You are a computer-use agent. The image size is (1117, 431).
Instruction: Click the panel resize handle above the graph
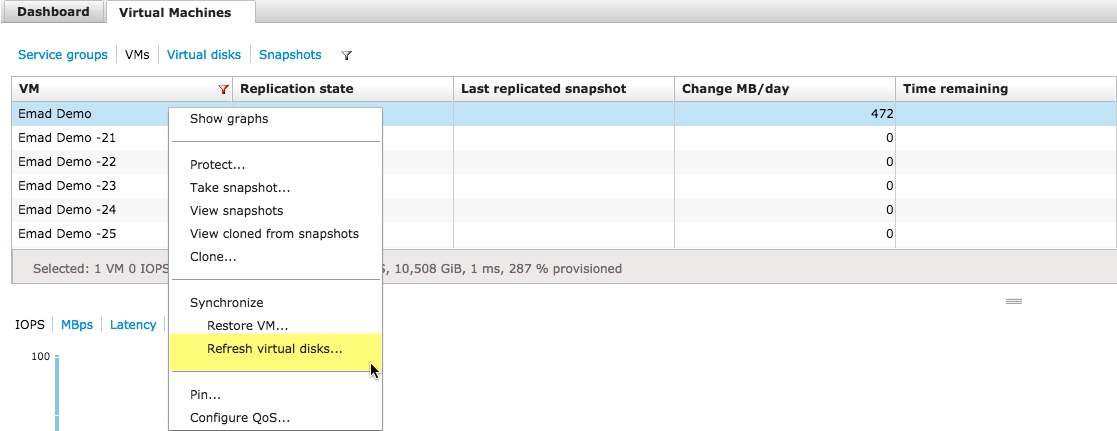click(x=1013, y=301)
